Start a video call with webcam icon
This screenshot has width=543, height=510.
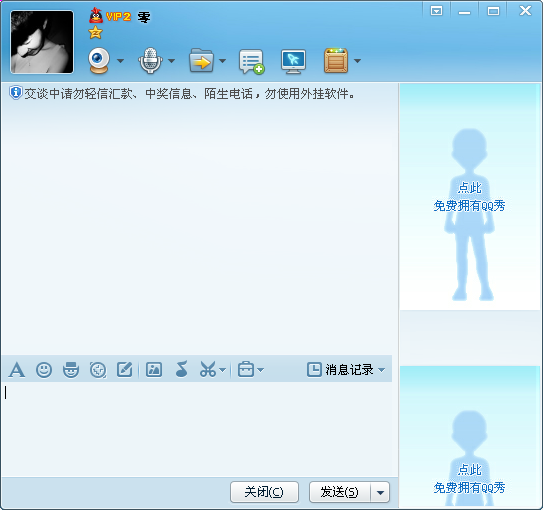tap(99, 61)
